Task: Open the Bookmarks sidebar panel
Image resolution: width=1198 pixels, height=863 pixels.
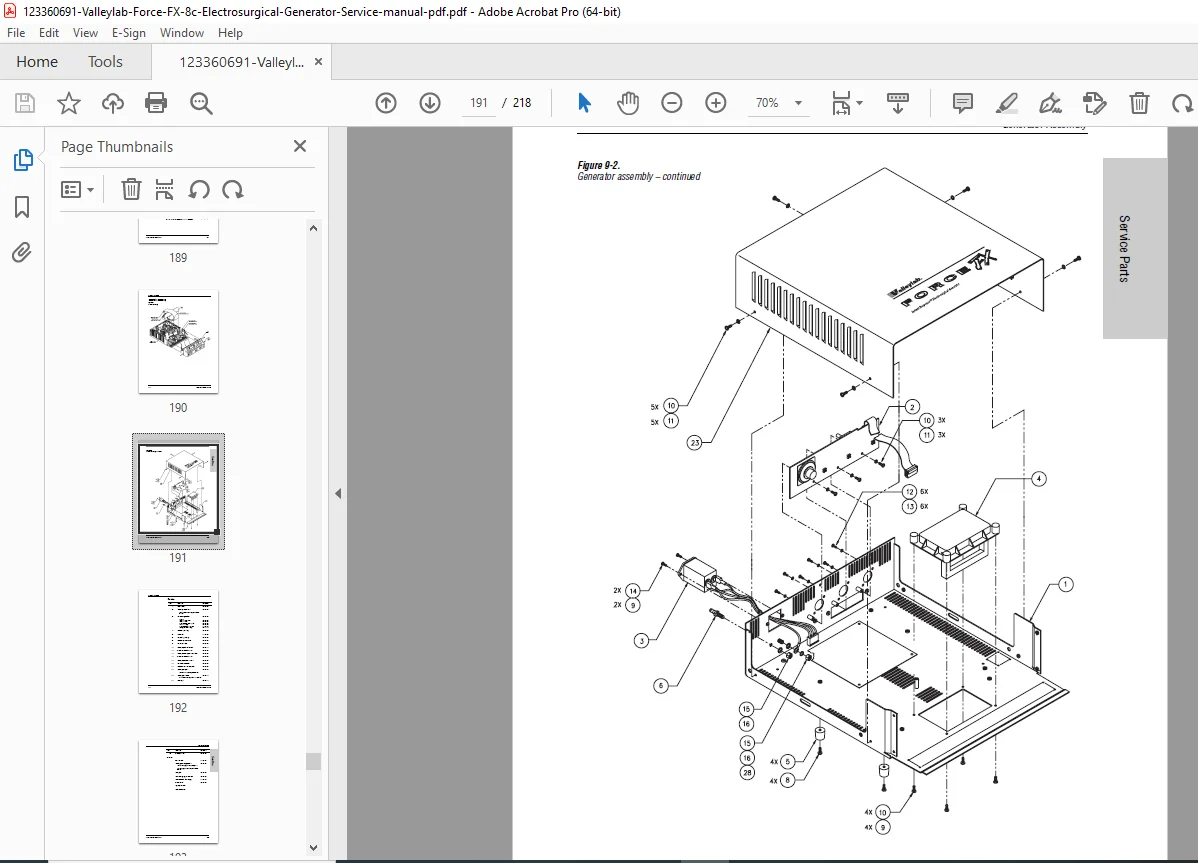Action: point(22,207)
